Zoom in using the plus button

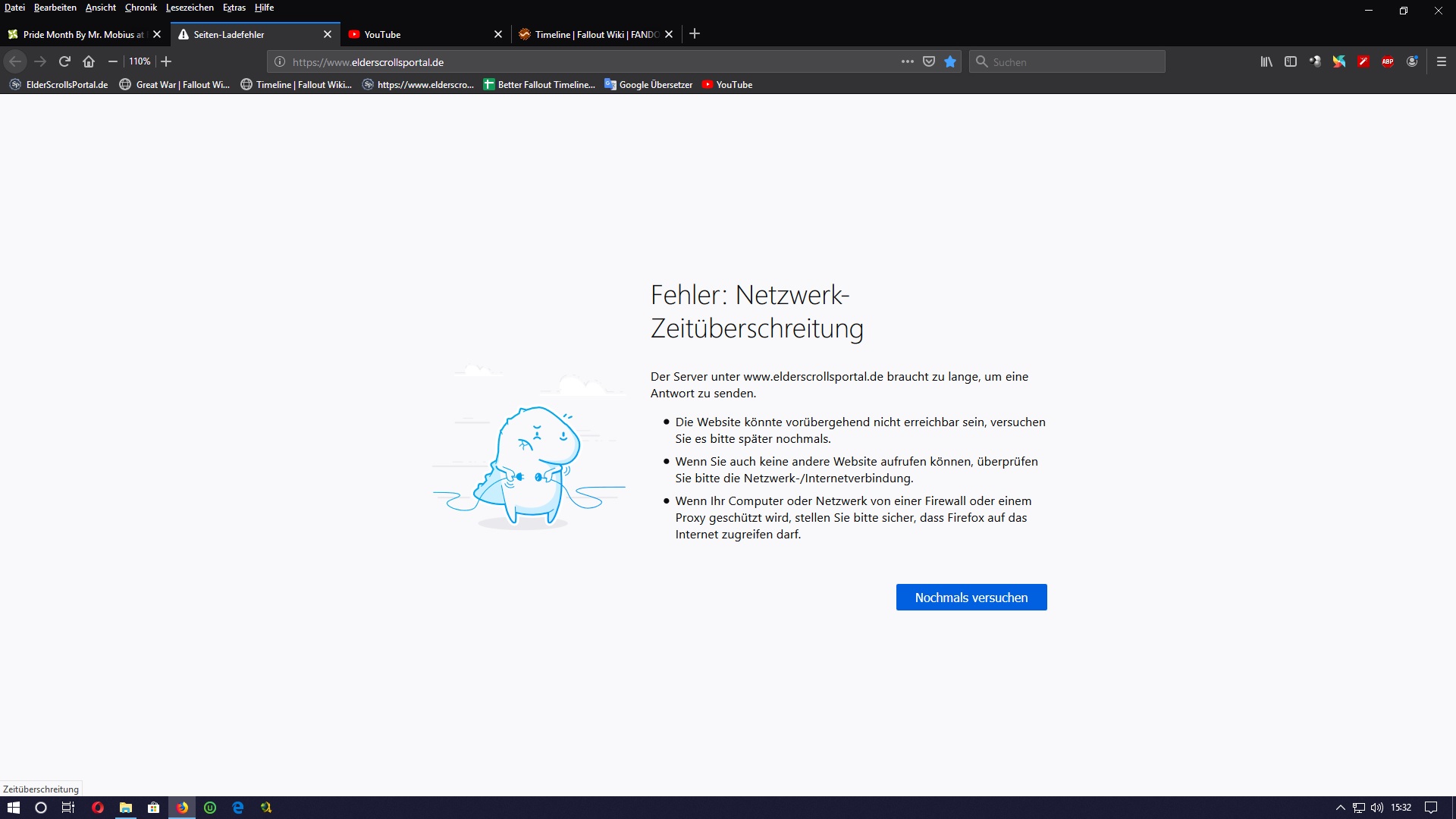tap(166, 61)
